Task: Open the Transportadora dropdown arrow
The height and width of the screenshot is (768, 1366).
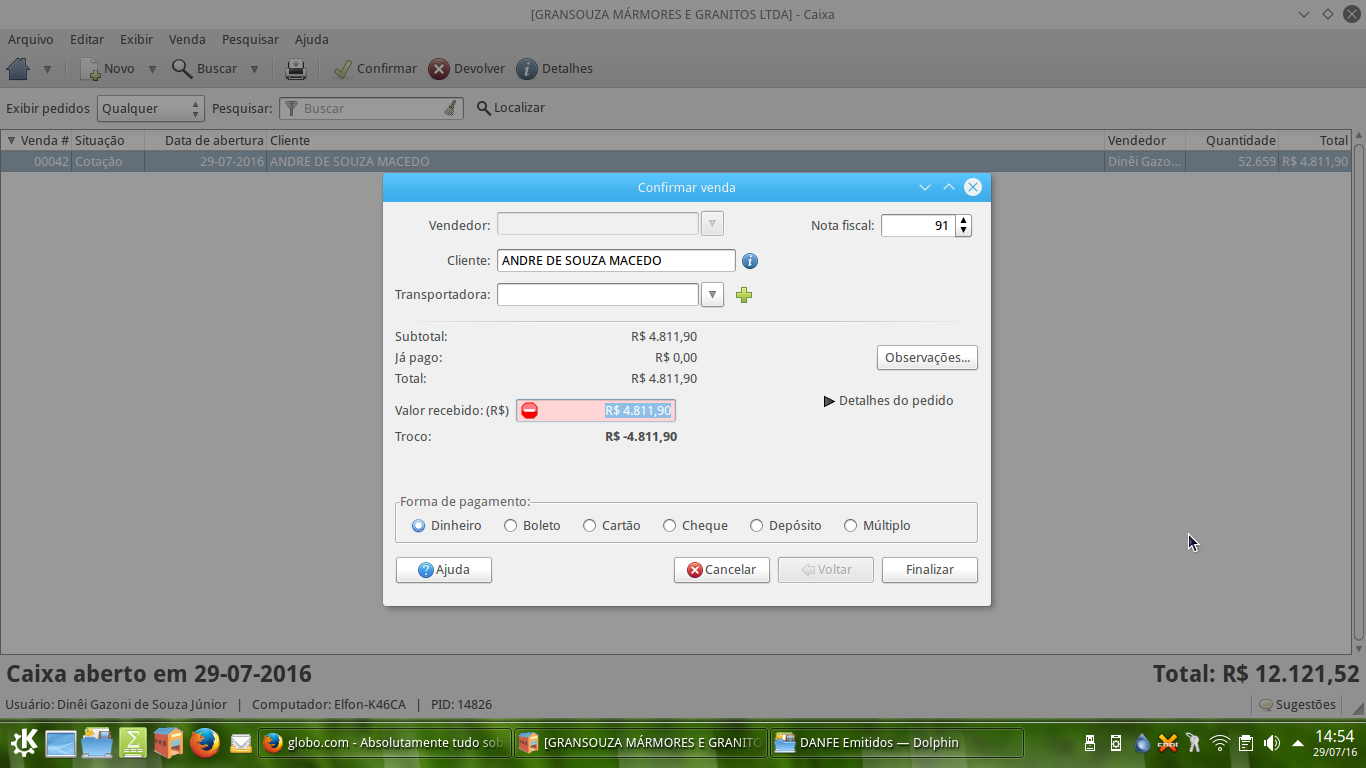Action: click(x=712, y=295)
